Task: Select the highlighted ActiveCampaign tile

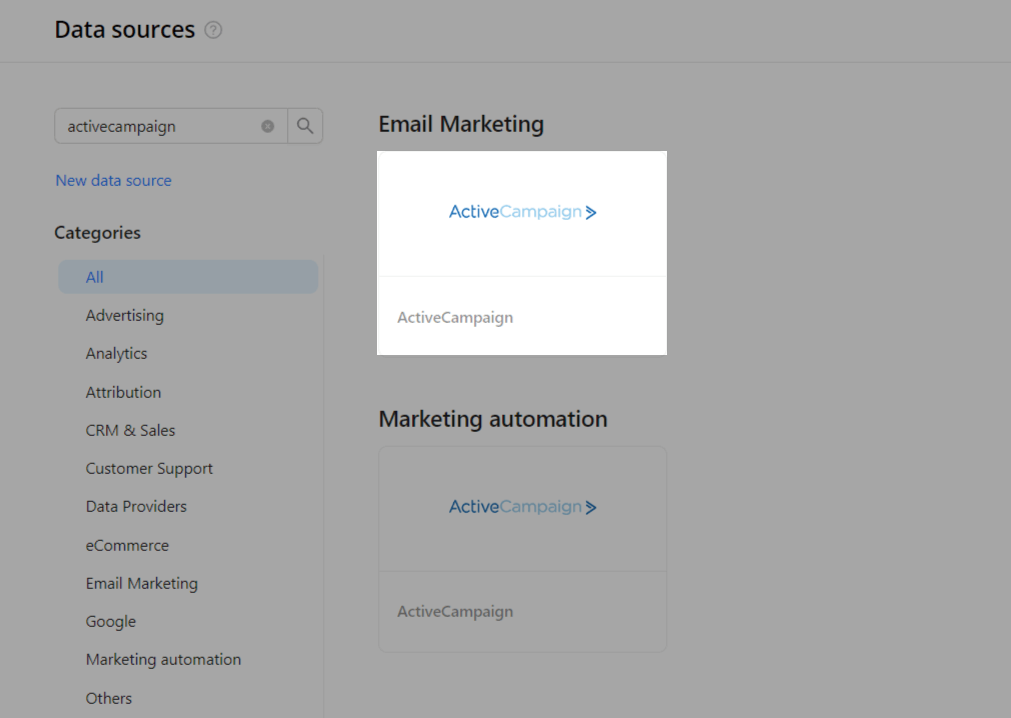Action: click(521, 252)
